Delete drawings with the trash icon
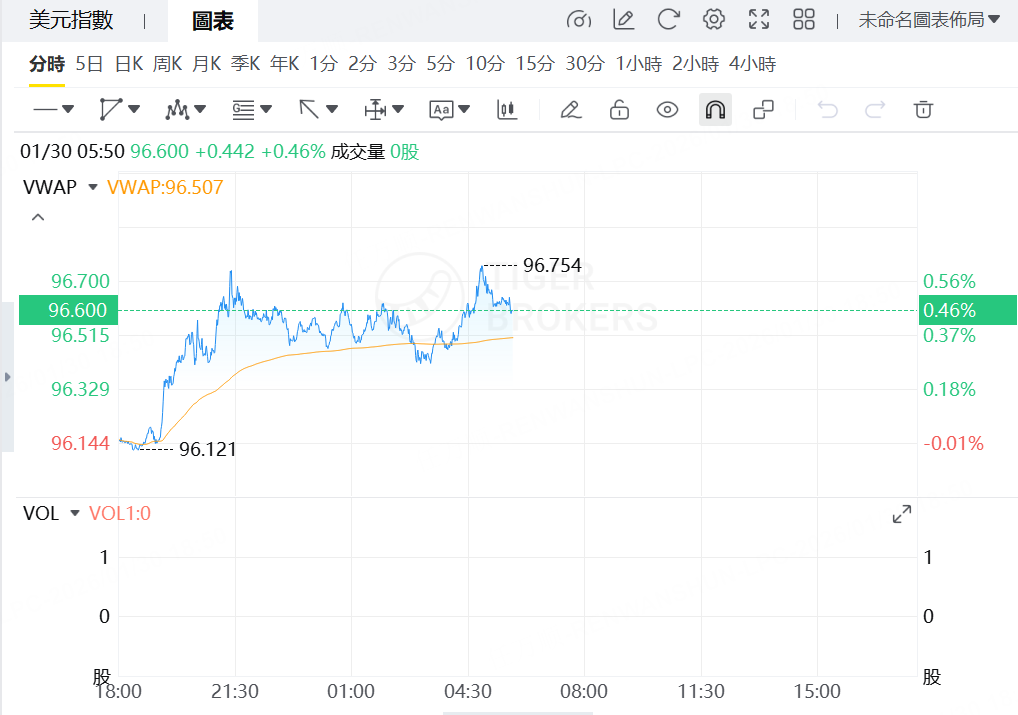 point(923,110)
